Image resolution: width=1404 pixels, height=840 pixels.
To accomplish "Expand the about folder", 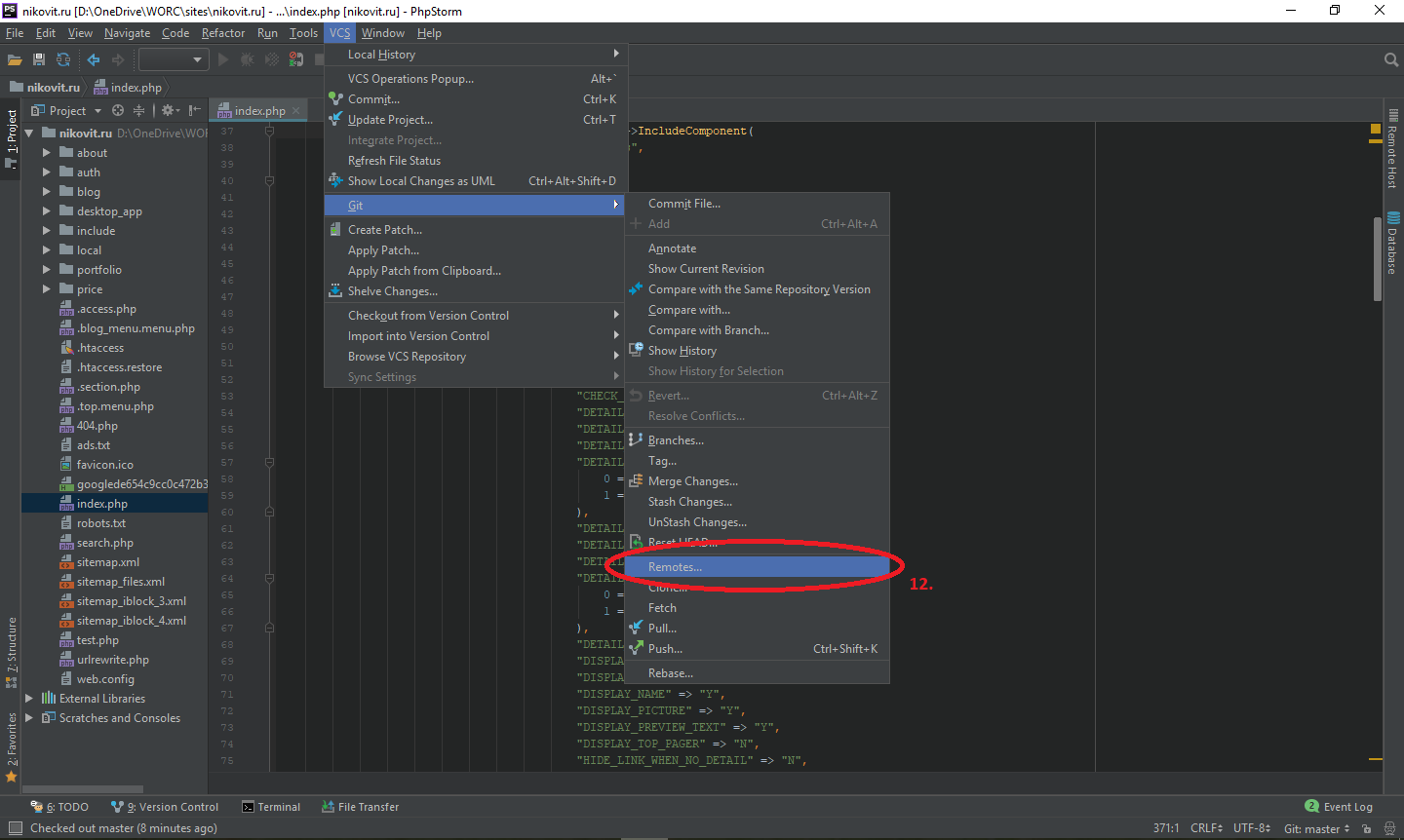I will 46,153.
